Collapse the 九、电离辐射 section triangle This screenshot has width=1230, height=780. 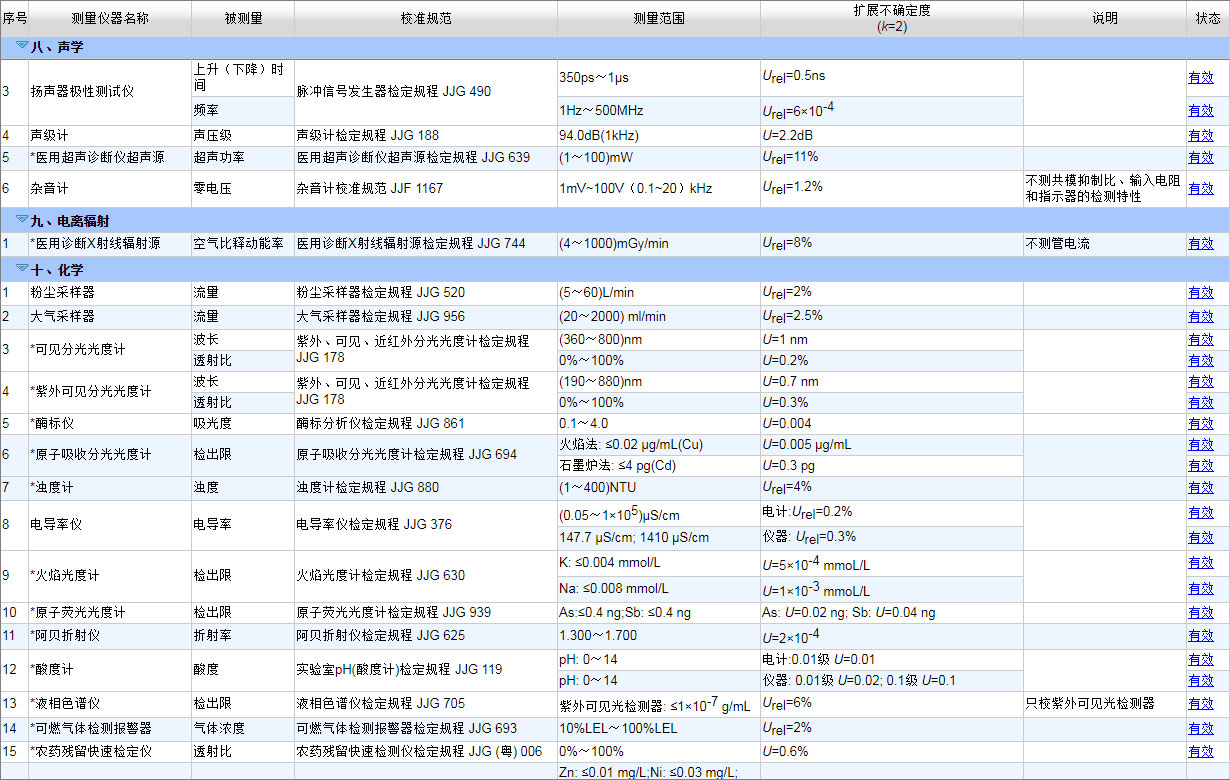tap(22, 218)
